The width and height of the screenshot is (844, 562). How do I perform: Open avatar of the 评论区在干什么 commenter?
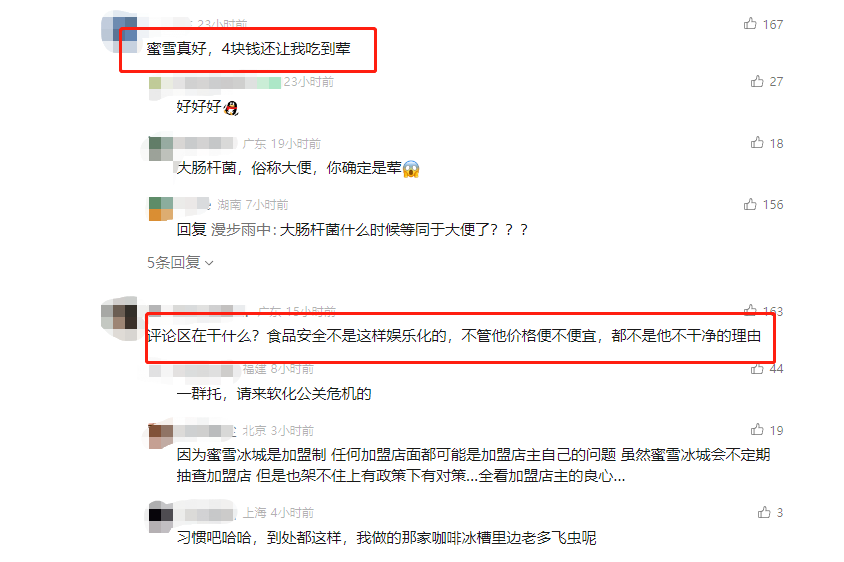[119, 317]
